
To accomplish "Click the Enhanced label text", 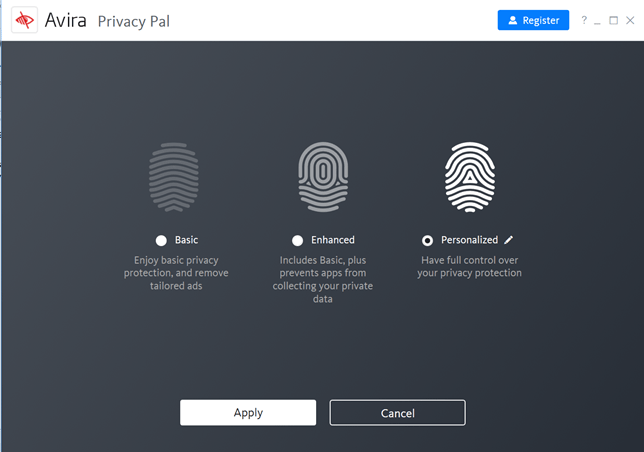I will point(333,240).
